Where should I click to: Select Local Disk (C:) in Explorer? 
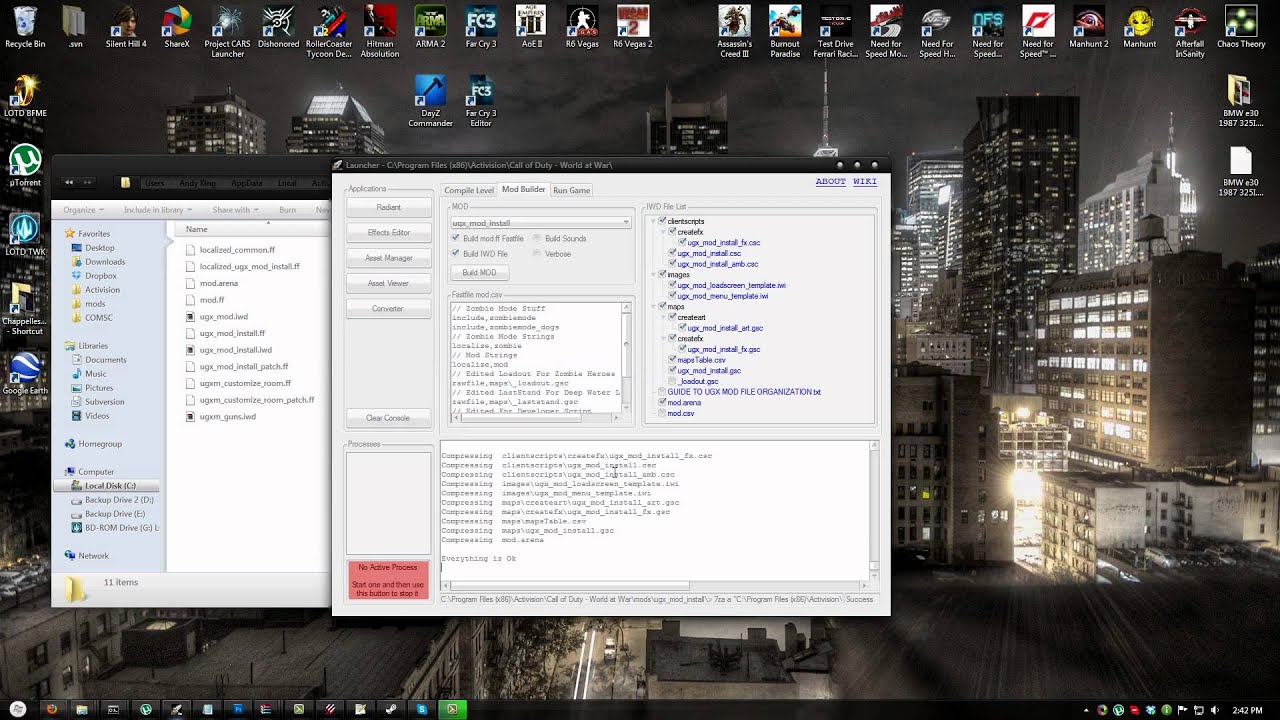tap(110, 486)
